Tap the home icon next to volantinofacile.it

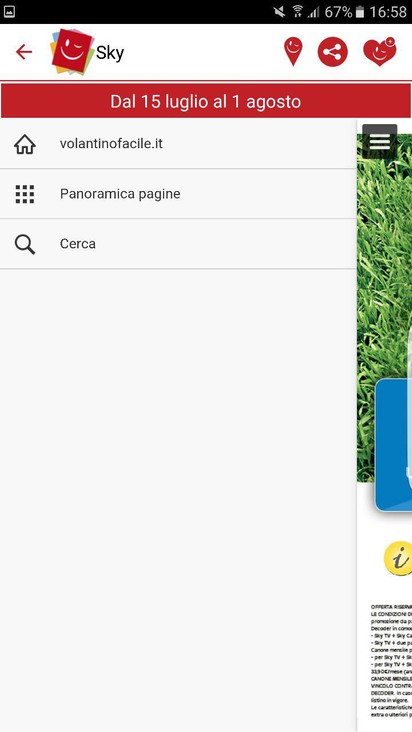25,144
